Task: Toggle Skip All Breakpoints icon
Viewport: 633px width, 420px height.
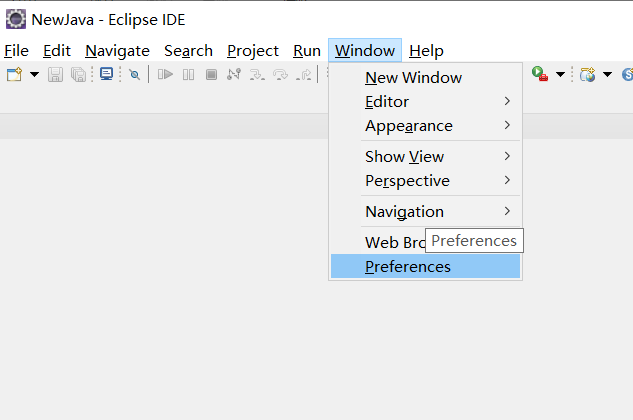Action: click(x=134, y=75)
